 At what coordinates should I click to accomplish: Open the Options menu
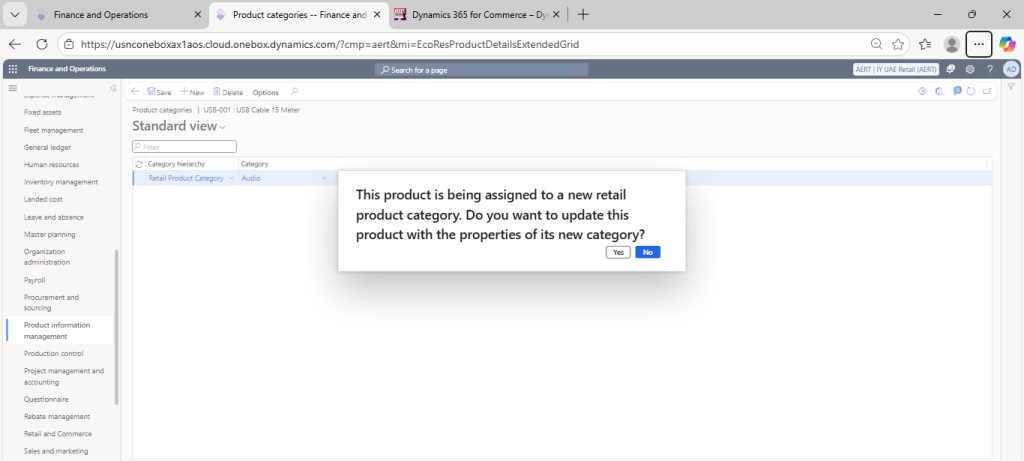(265, 92)
